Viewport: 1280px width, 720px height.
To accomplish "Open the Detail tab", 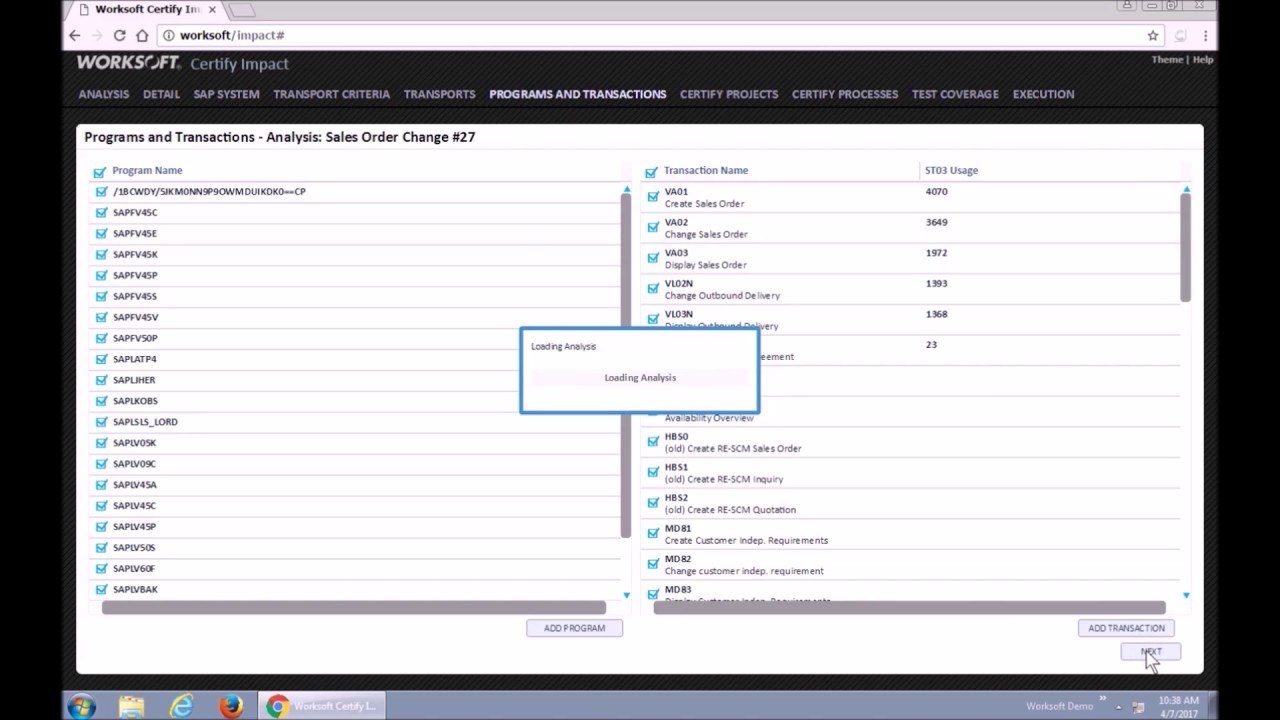I will click(x=161, y=94).
